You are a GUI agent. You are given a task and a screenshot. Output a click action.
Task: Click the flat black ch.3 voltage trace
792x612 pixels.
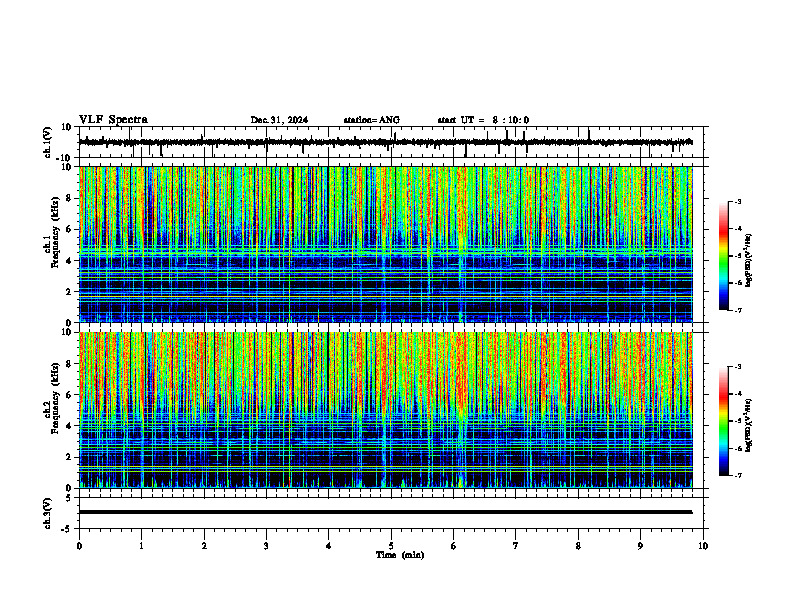(x=385, y=512)
